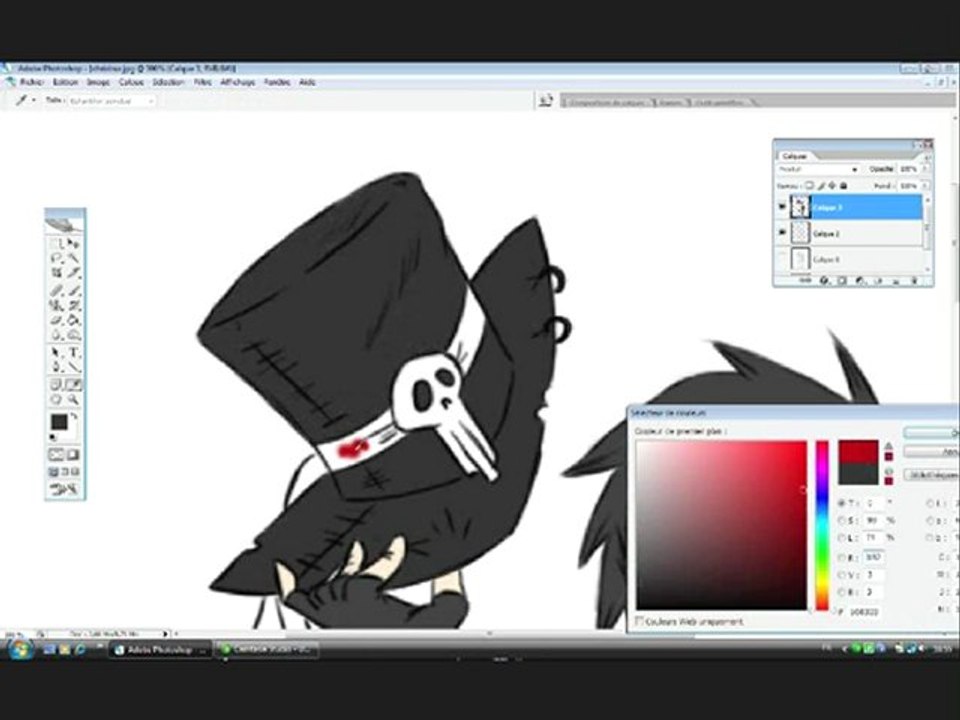Viewport: 960px width, 720px height.
Task: Select the Eraser tool
Action: [57, 320]
